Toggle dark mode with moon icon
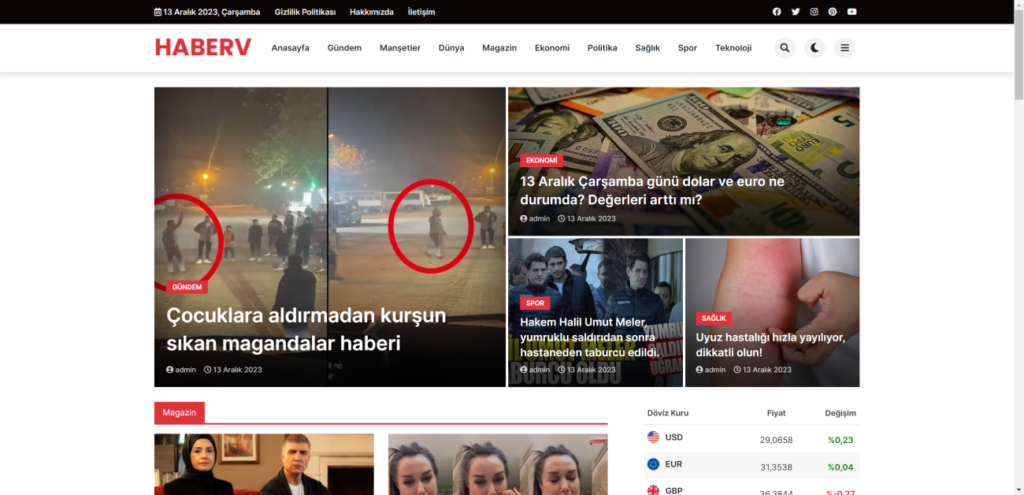Viewport: 1024px width, 495px height. point(815,48)
